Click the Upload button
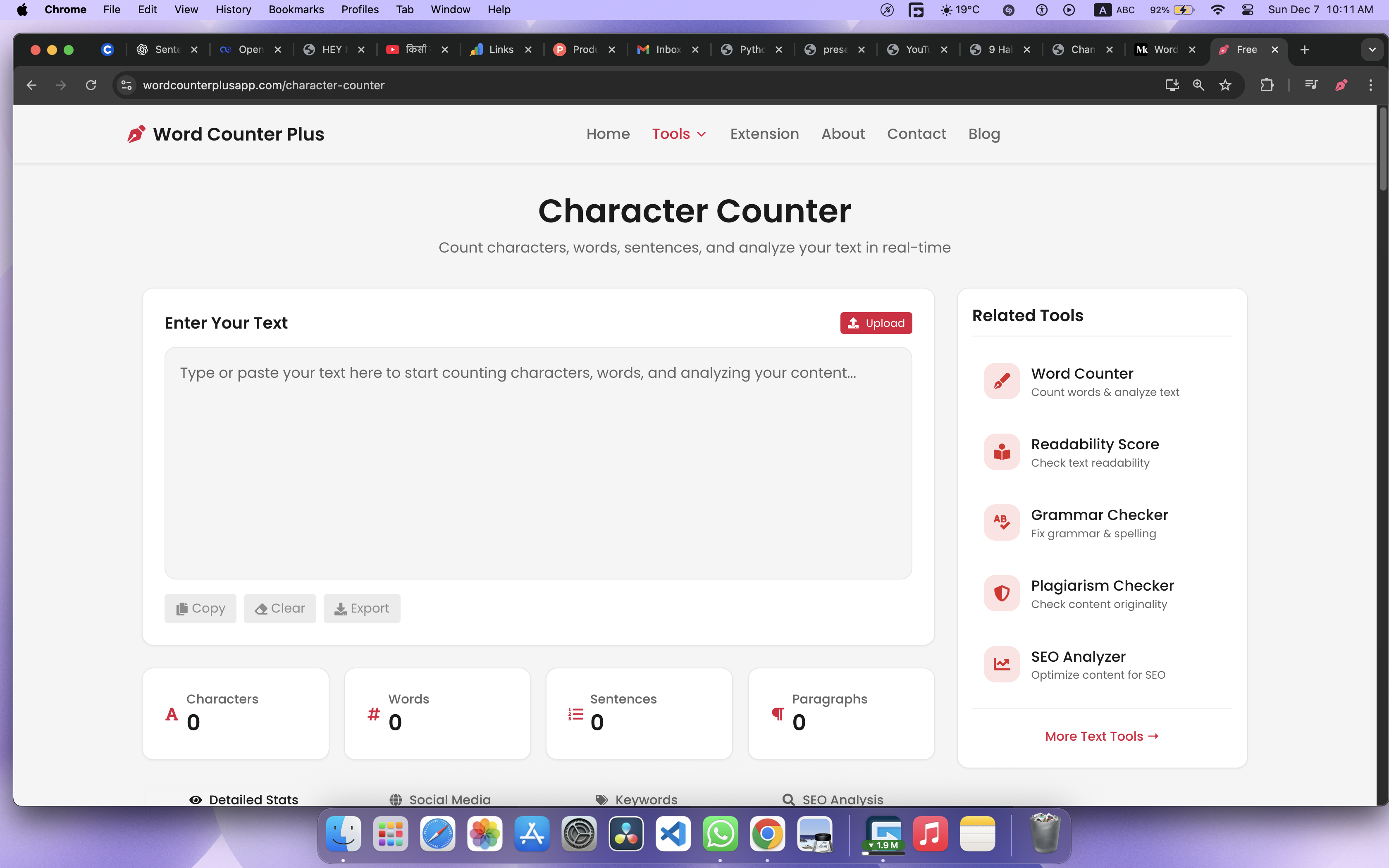Image resolution: width=1389 pixels, height=868 pixels. 876,323
